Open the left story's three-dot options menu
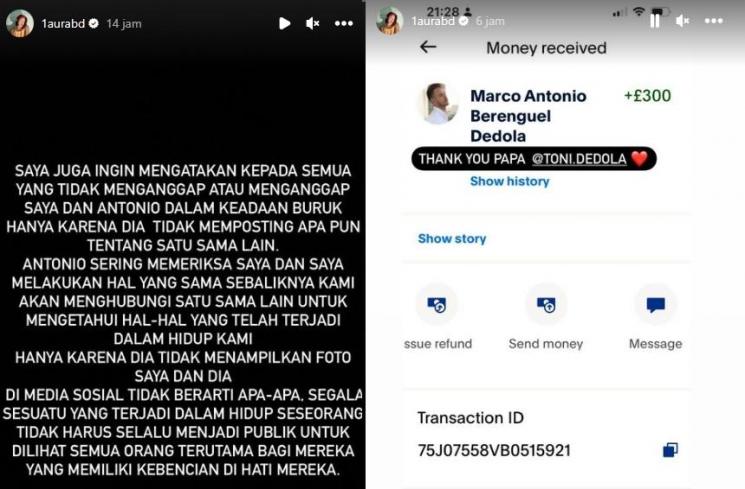This screenshot has width=745, height=489. coord(344,23)
